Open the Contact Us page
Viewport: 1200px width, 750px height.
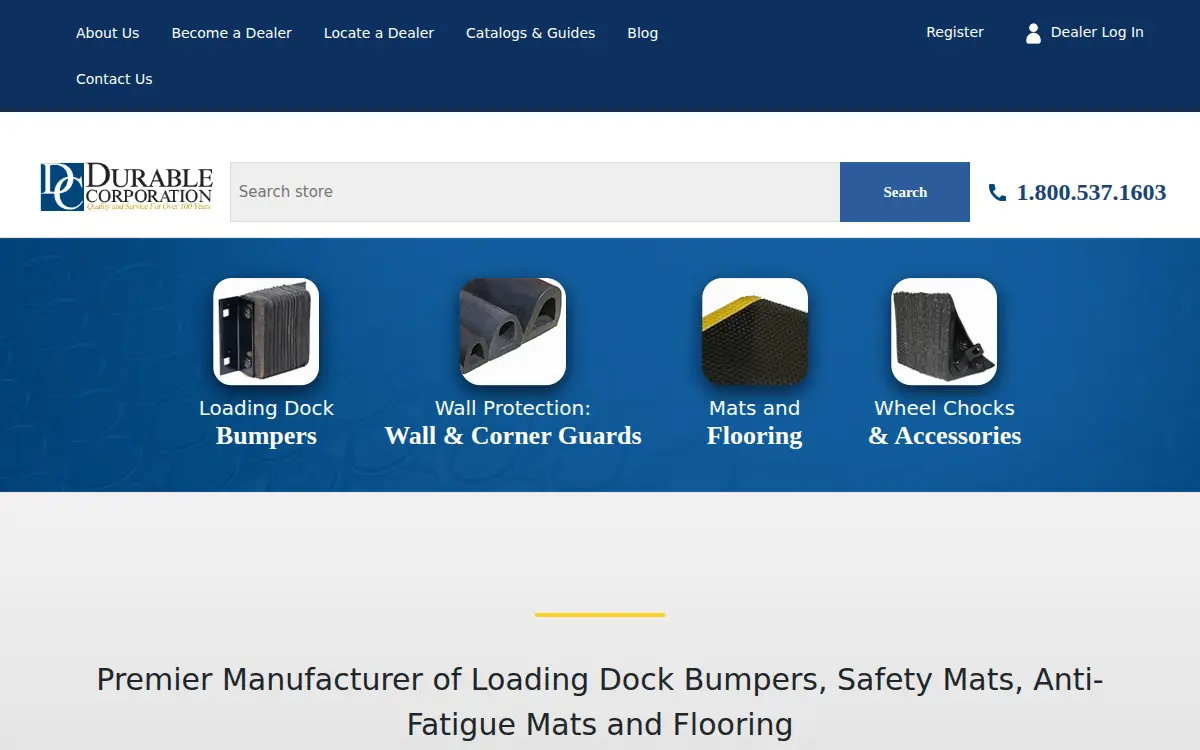click(114, 79)
